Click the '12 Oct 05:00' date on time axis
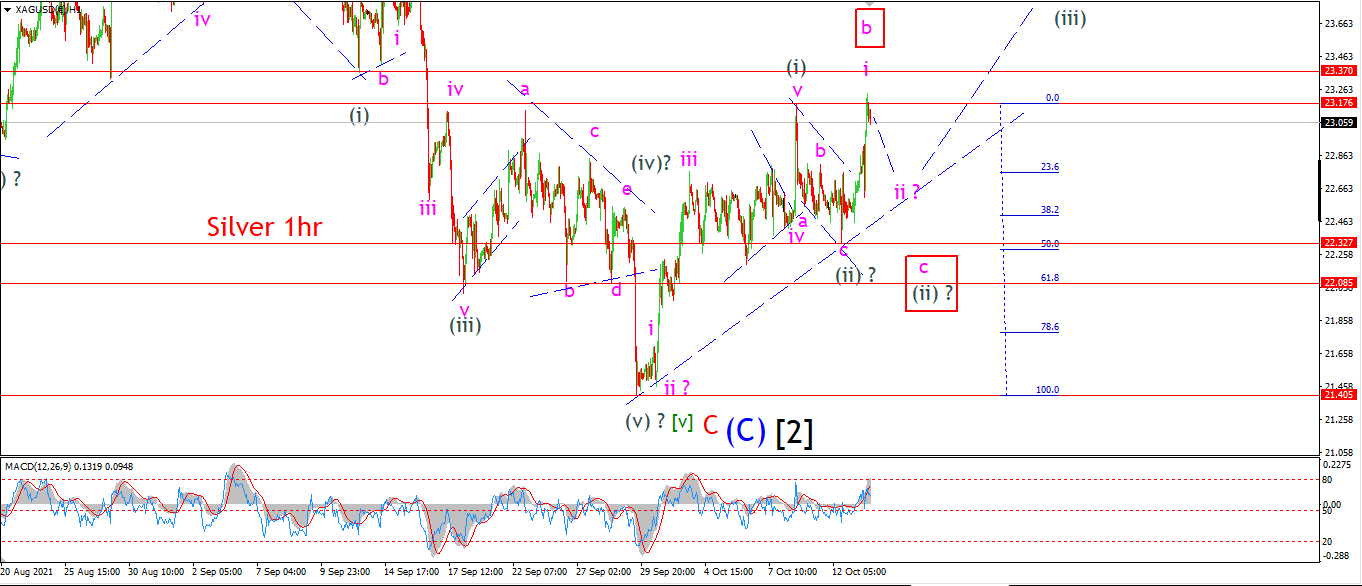The image size is (1362, 586). click(x=859, y=572)
